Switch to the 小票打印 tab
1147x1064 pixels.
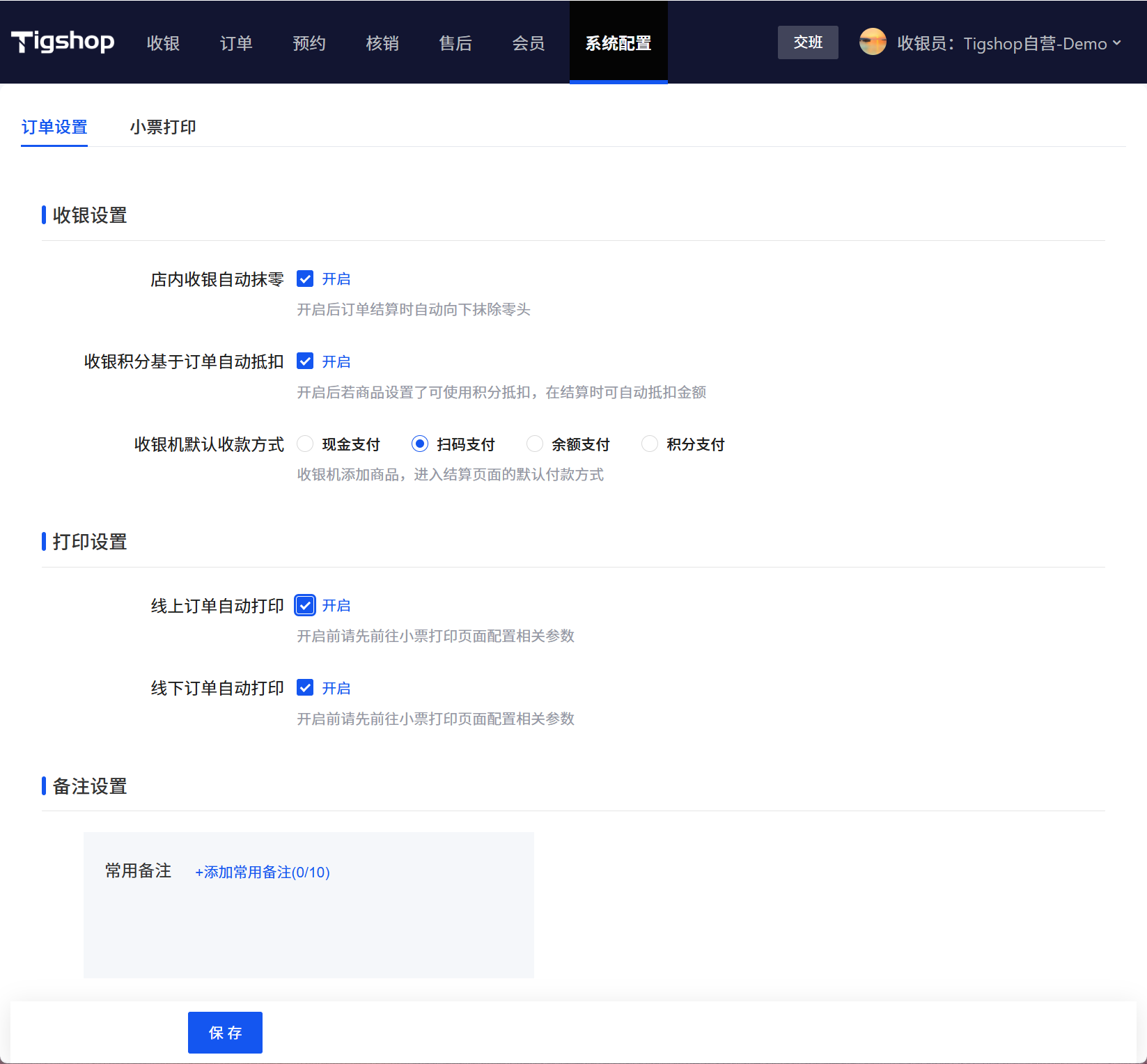[x=163, y=127]
